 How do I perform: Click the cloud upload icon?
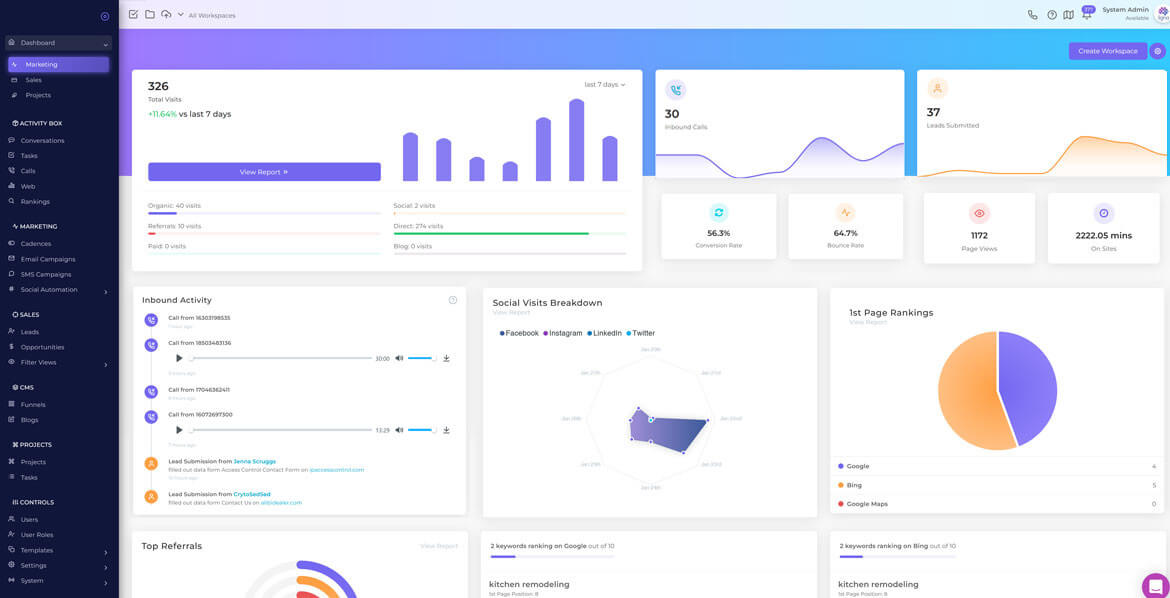point(166,14)
